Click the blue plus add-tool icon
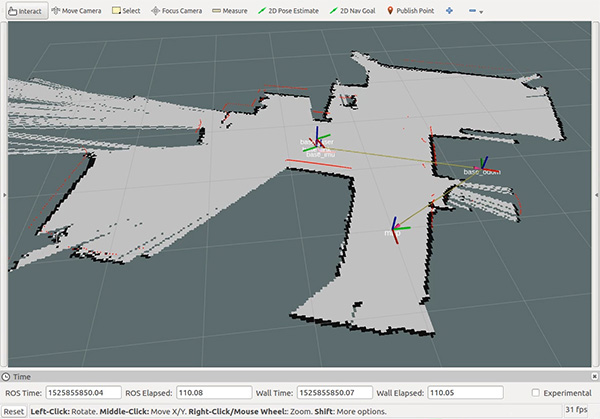Screen dimensions: 600x419 point(447,11)
